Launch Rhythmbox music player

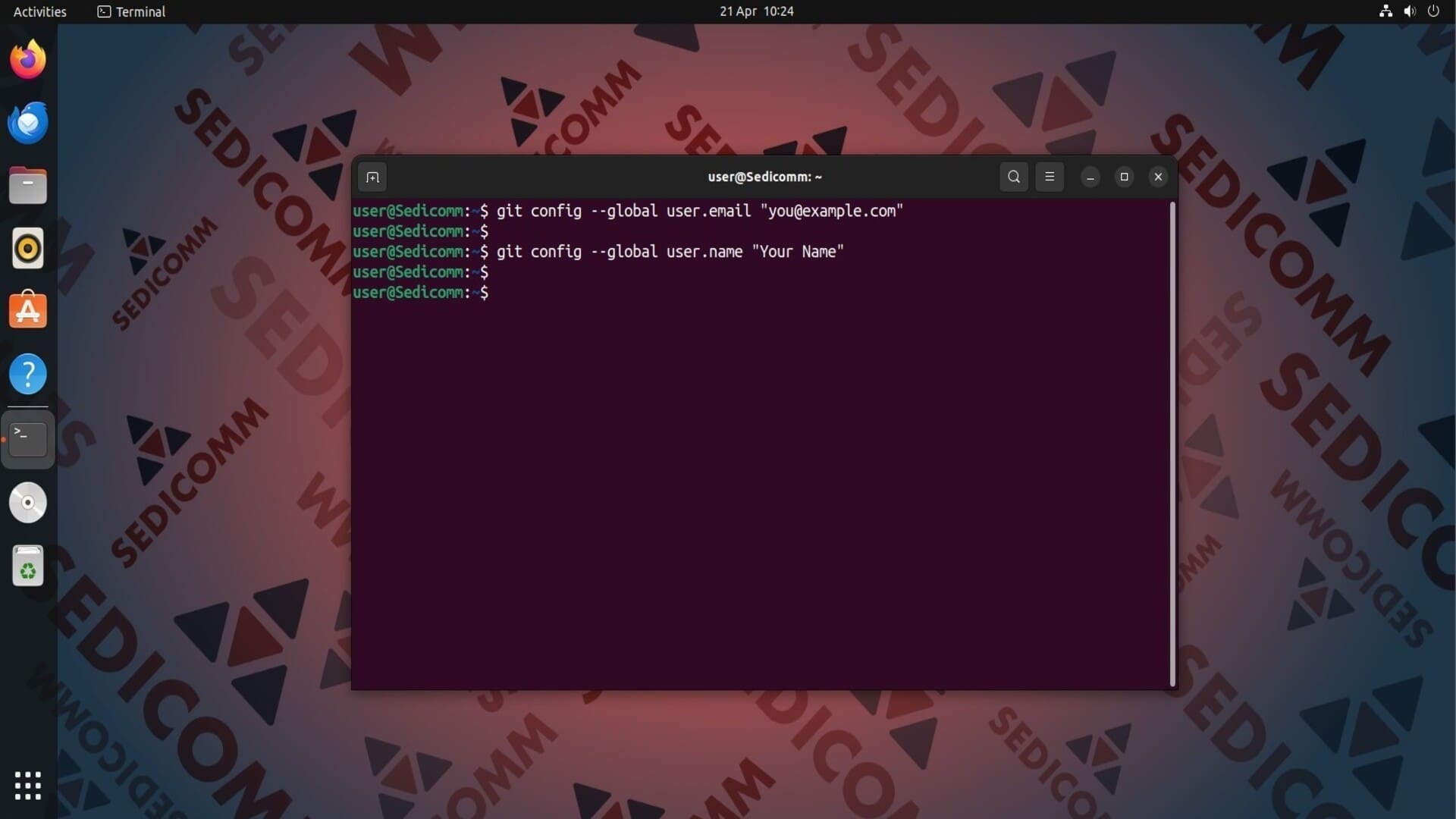click(x=28, y=249)
